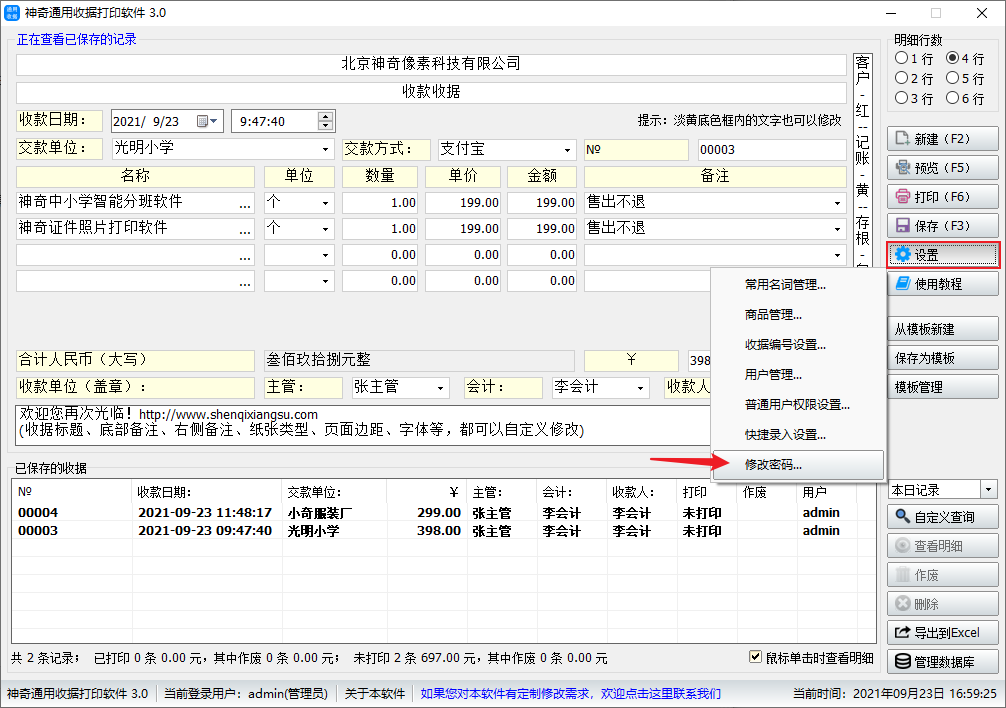Export records with 导出到Excel icon

tap(903, 632)
